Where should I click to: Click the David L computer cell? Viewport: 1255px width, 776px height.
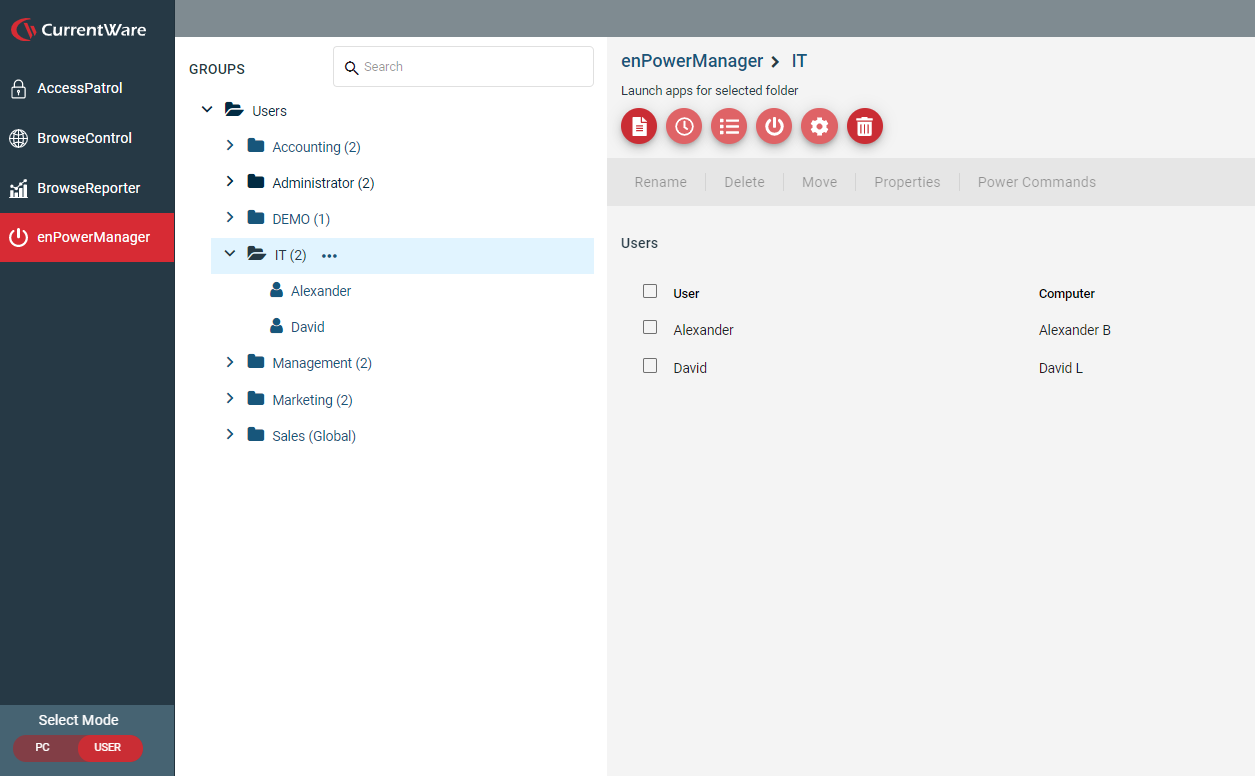(1061, 368)
